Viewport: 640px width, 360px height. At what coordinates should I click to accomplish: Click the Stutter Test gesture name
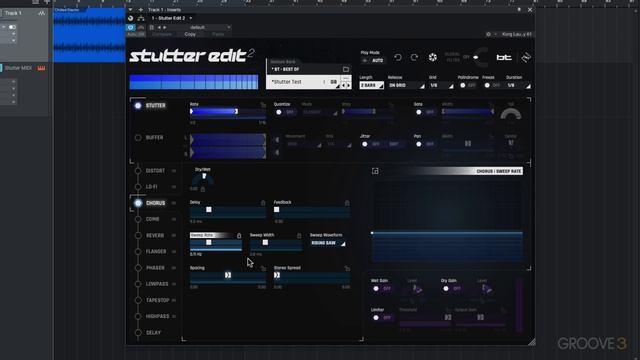287,82
